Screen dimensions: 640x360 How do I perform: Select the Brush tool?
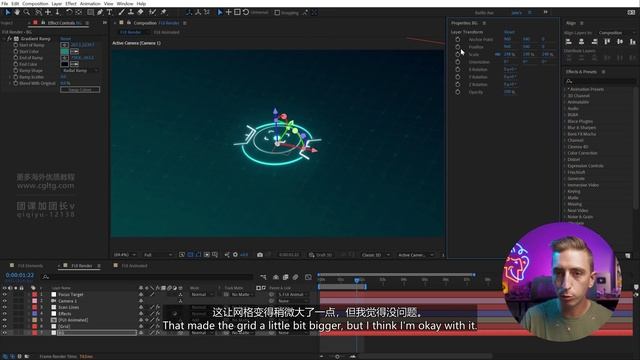coord(121,12)
